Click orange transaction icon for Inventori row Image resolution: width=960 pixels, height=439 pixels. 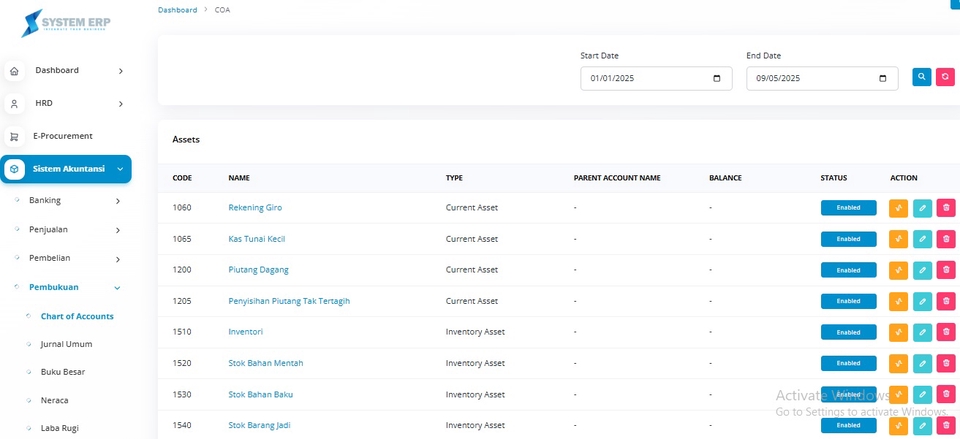tap(898, 332)
